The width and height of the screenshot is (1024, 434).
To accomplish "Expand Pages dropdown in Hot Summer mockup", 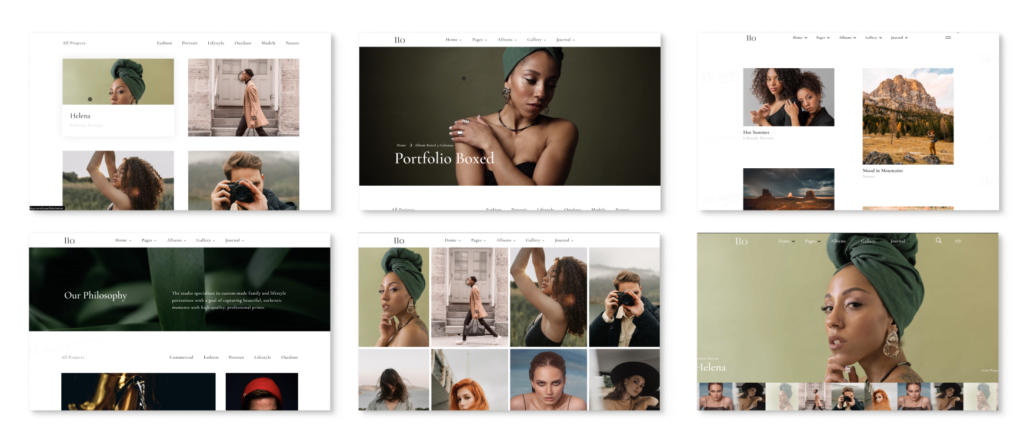I will [823, 38].
